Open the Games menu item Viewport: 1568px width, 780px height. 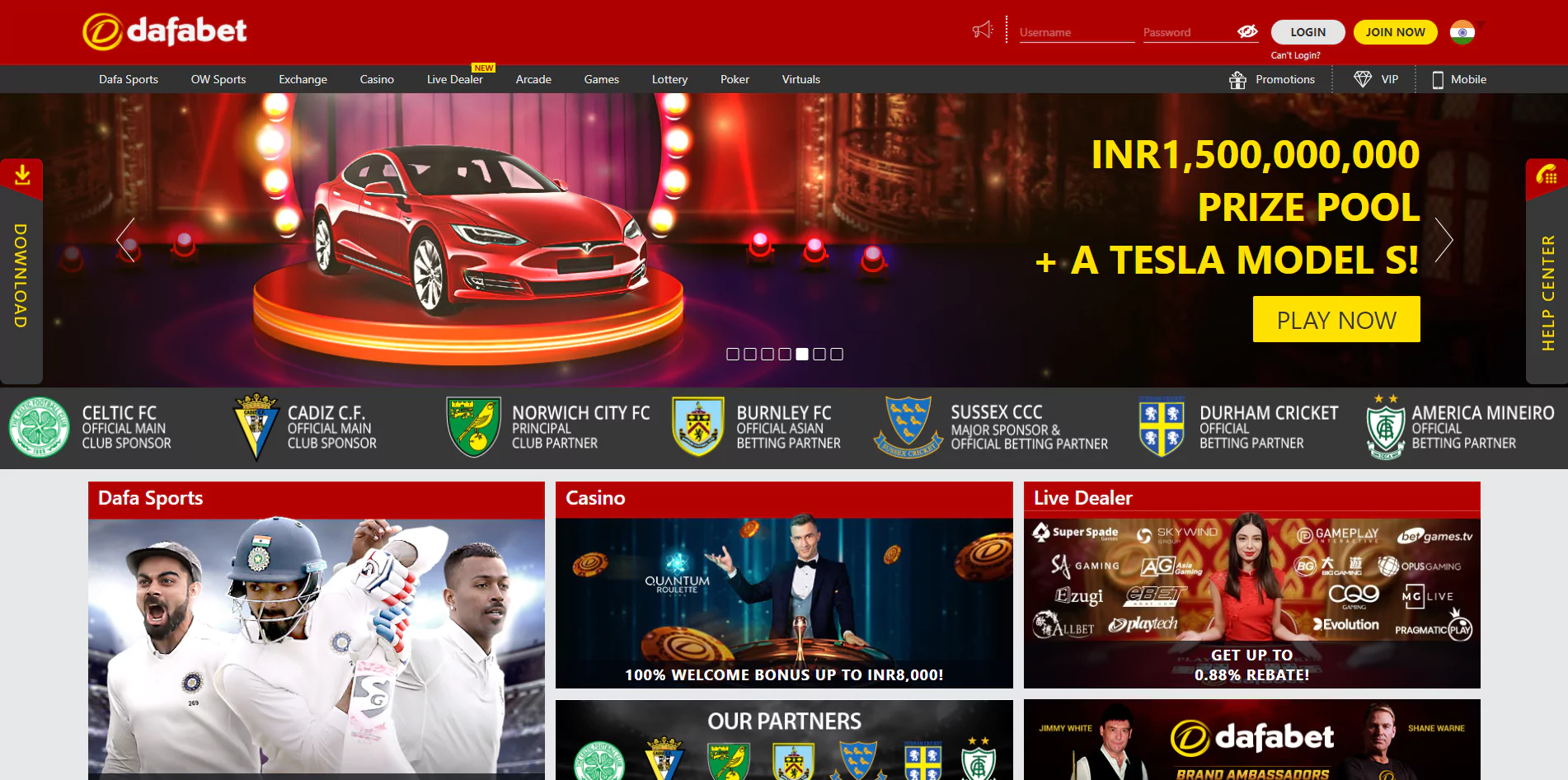601,79
